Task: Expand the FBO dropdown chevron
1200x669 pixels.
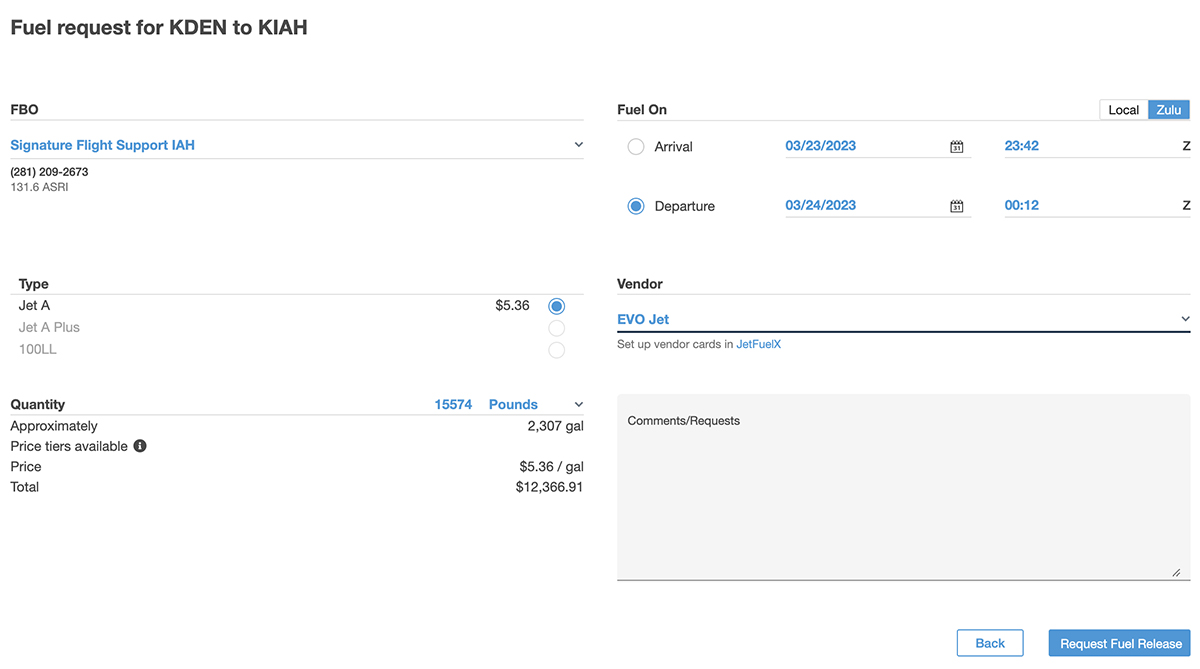Action: coord(578,145)
